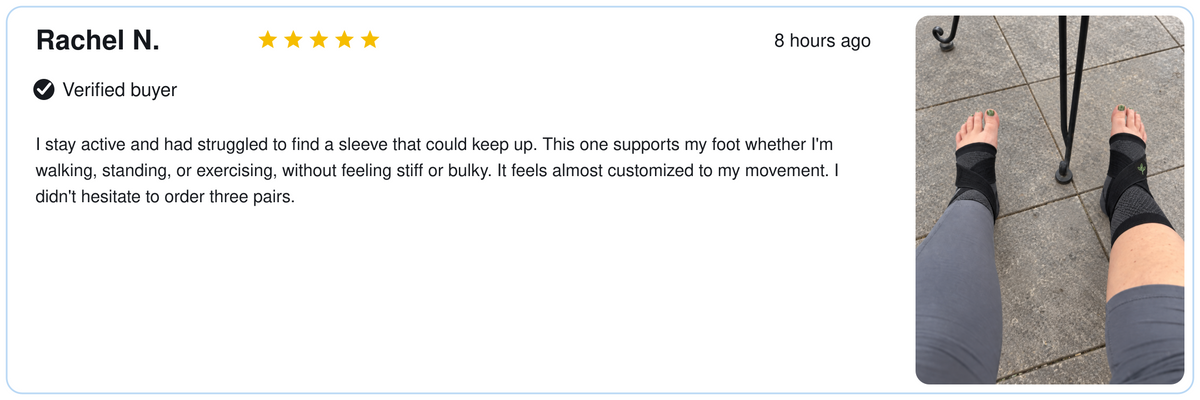Screen dimensions: 1200x400
Task: Open the review photo thumbnail
Action: coord(1050,200)
